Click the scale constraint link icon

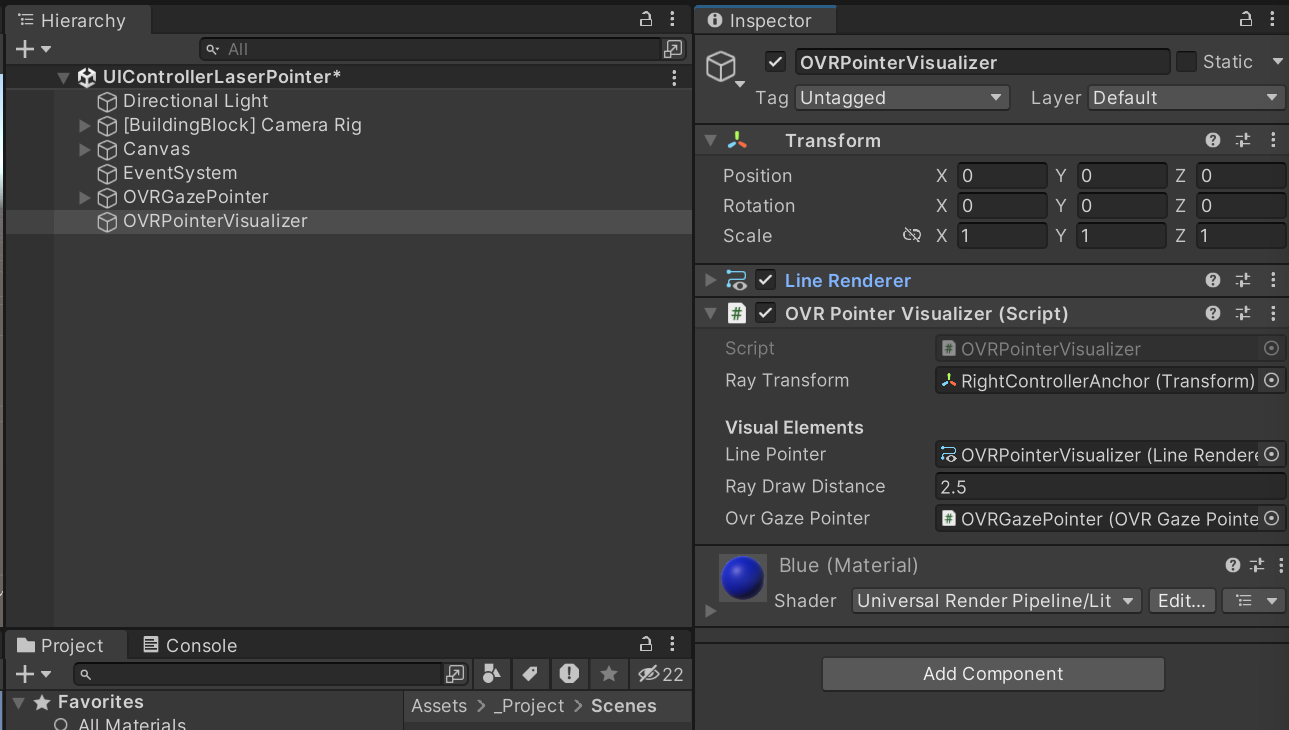(x=912, y=235)
